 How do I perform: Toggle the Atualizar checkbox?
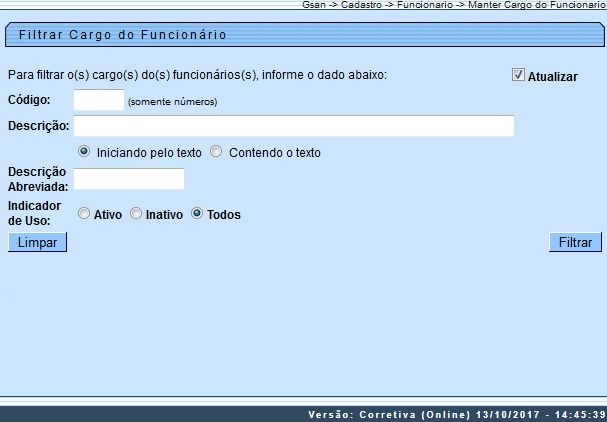click(x=518, y=75)
